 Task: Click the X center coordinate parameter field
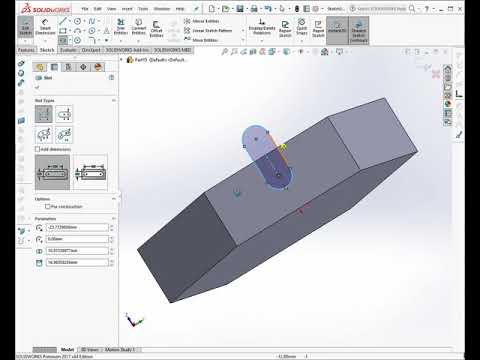click(77, 227)
